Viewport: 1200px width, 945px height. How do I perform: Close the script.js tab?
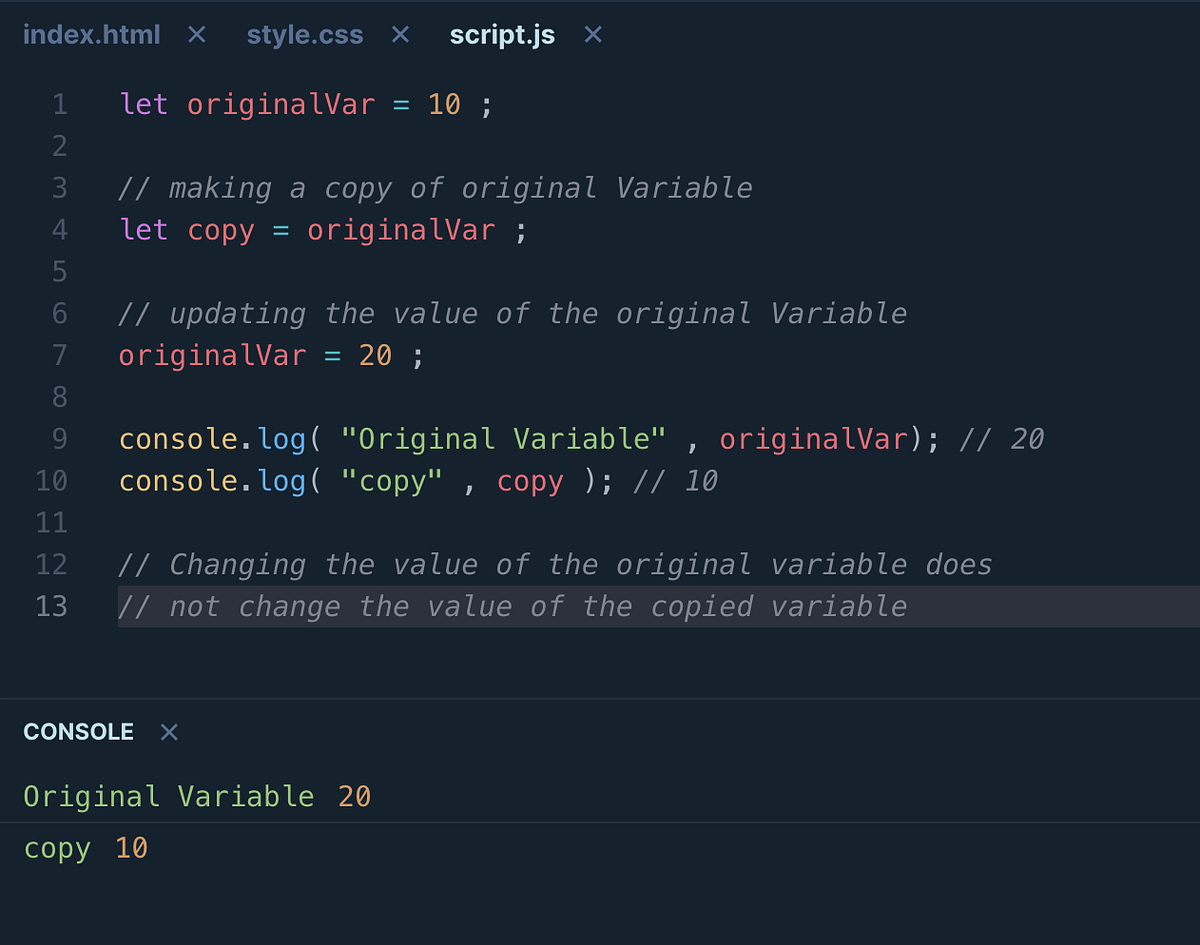click(592, 33)
